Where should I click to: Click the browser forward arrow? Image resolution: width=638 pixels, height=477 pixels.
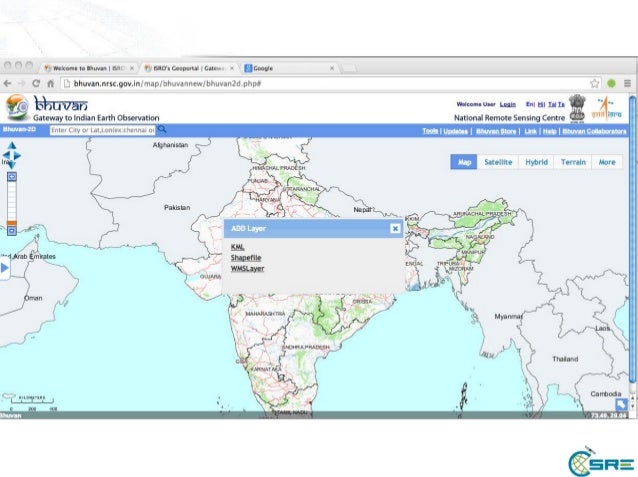(22, 83)
